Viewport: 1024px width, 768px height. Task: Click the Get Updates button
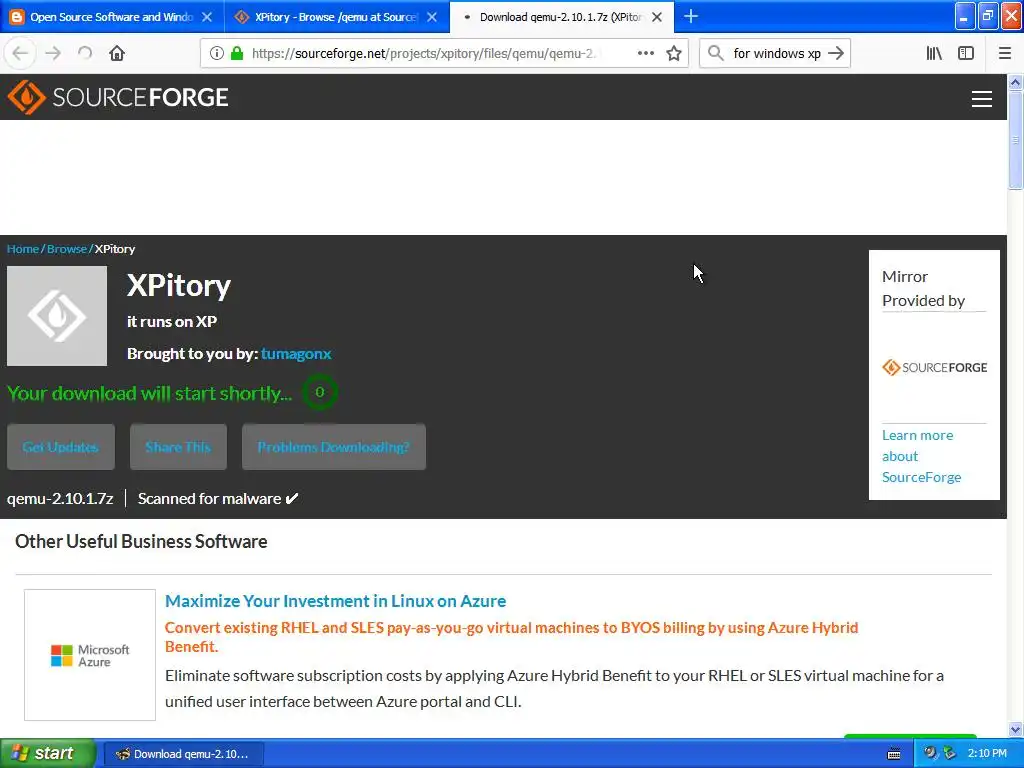pos(61,447)
